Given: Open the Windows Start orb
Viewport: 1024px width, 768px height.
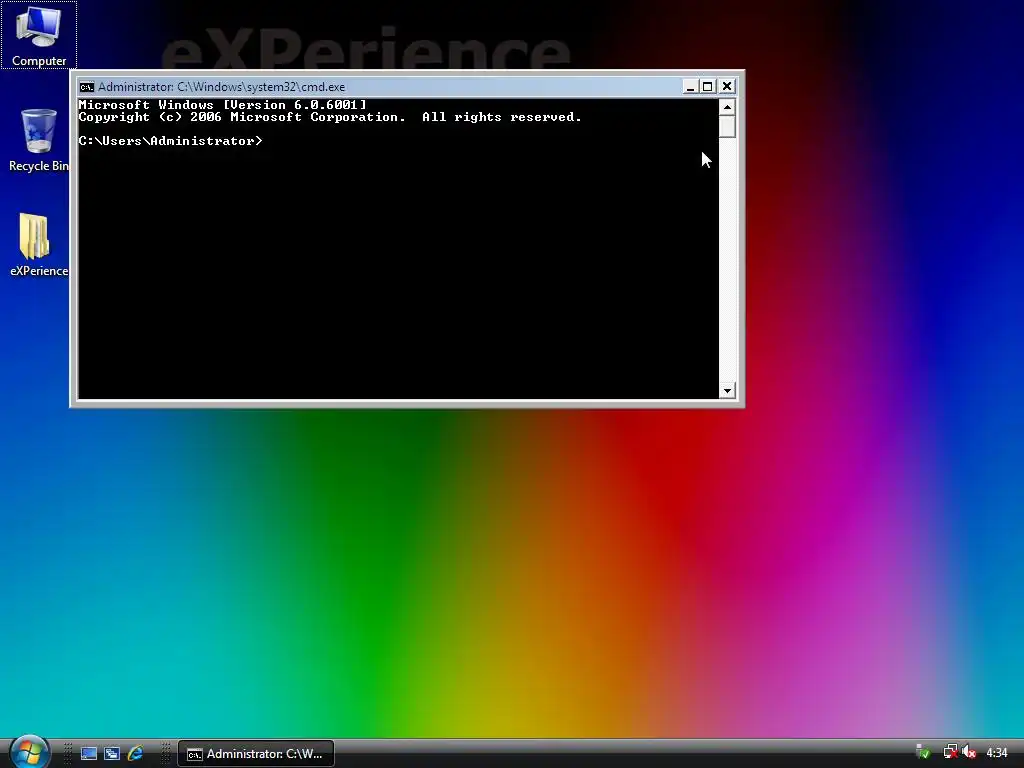Looking at the screenshot, I should 29,752.
